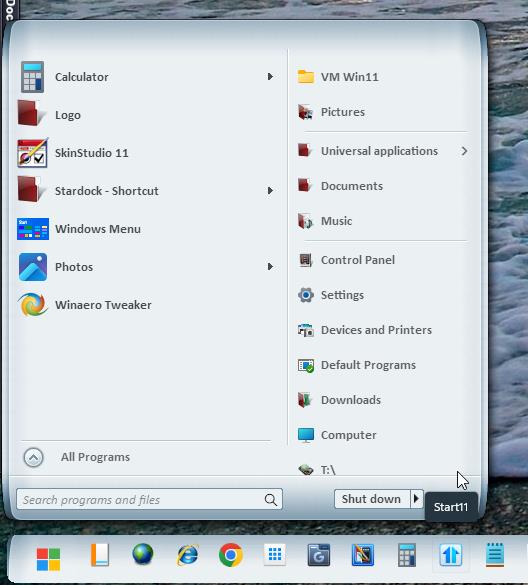Select Devices and Printers
This screenshot has height=585, width=528.
coord(382,330)
